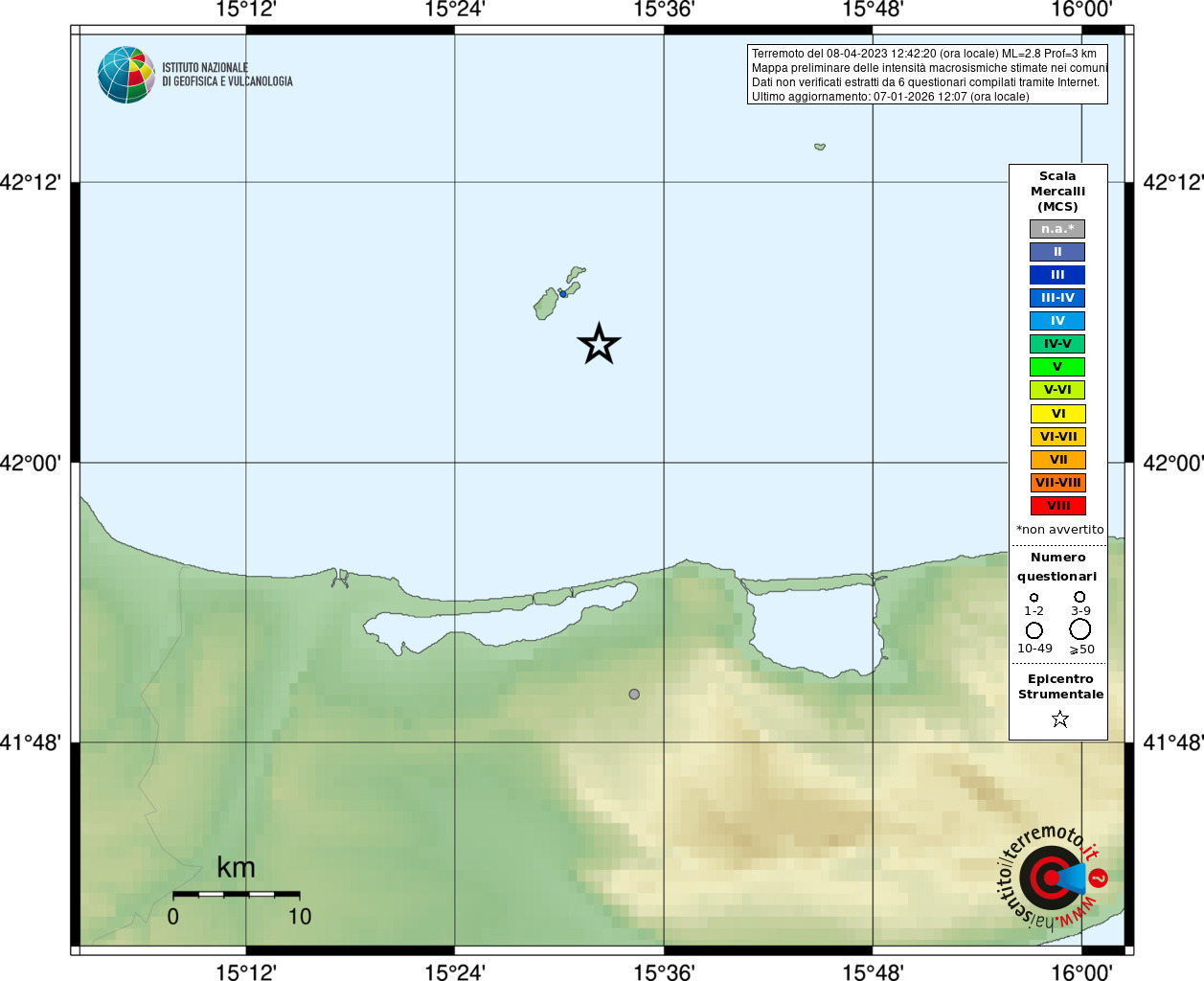Select the IV-V intensity legend swatch

pyautogui.click(x=1057, y=344)
